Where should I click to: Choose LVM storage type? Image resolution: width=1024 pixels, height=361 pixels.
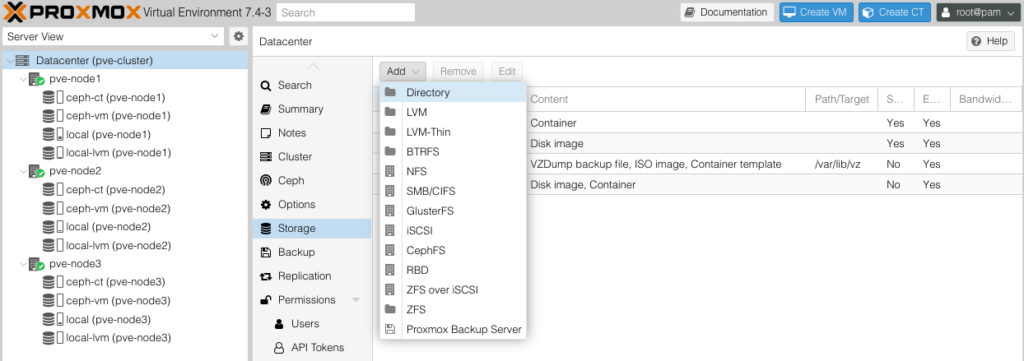(x=453, y=112)
